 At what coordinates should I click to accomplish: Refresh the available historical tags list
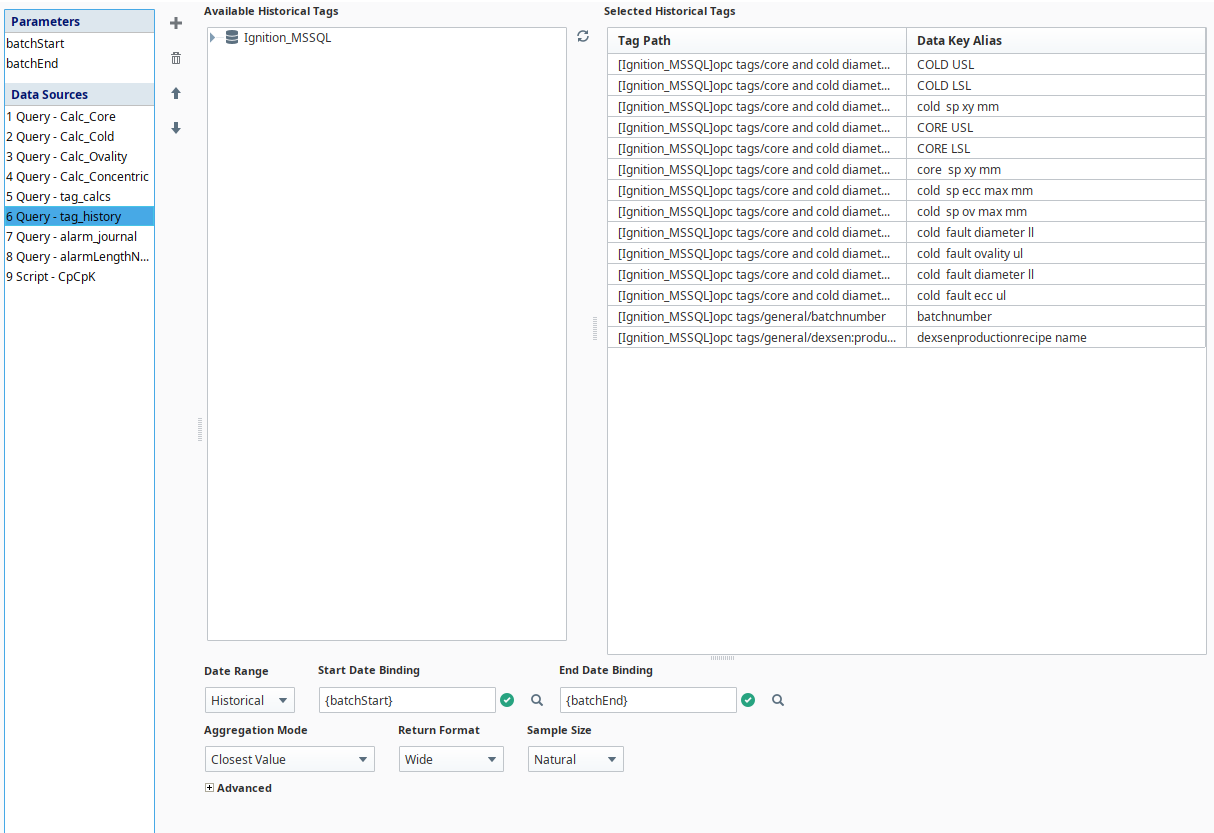(x=583, y=36)
